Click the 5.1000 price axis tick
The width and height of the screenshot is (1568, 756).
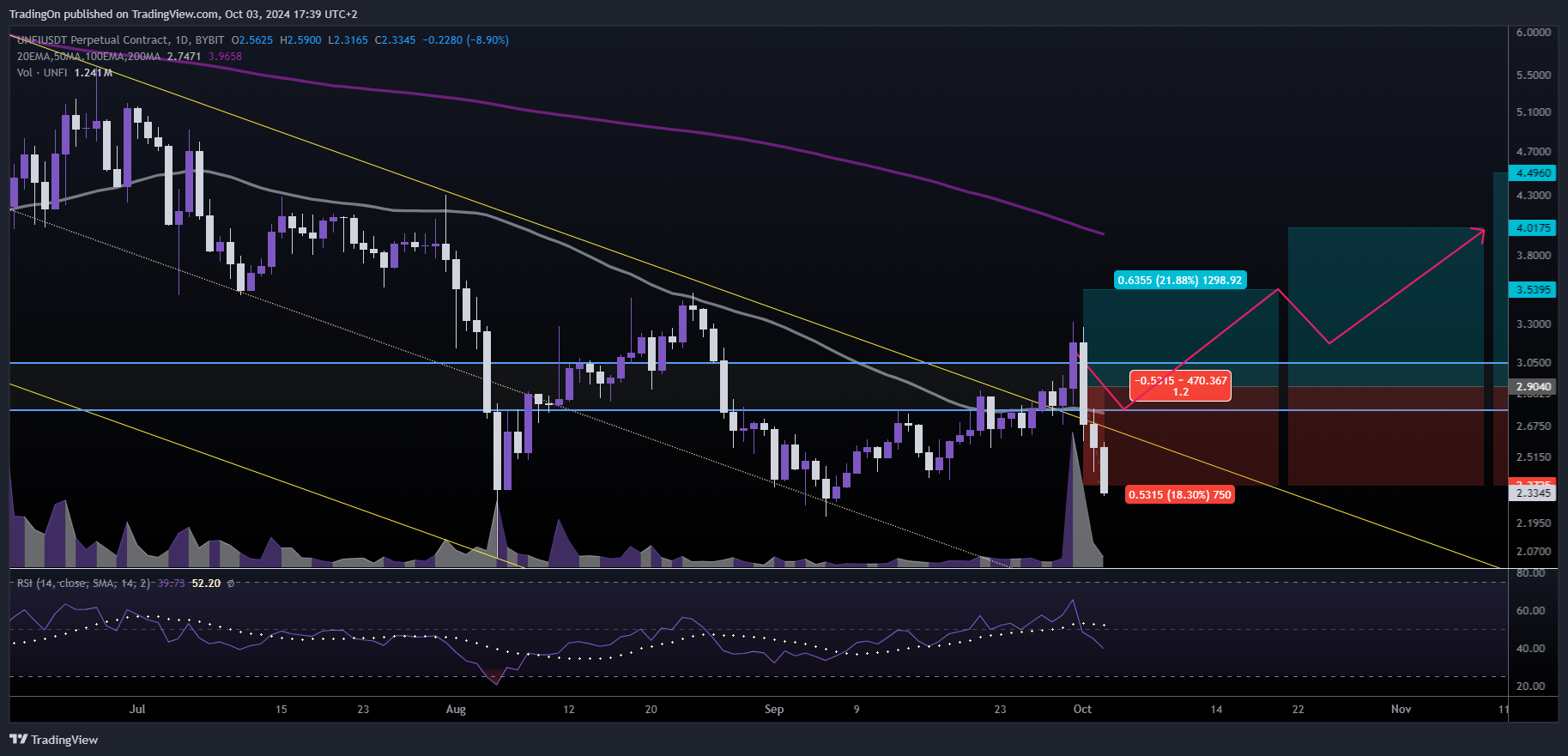click(1534, 112)
